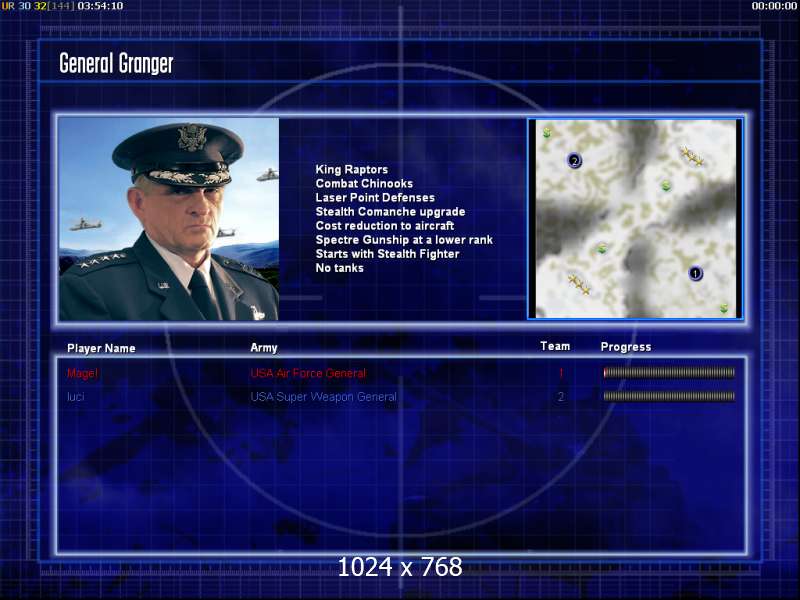The width and height of the screenshot is (800, 600).
Task: Click the 'Laser Point Defenses' line
Action: 375,197
